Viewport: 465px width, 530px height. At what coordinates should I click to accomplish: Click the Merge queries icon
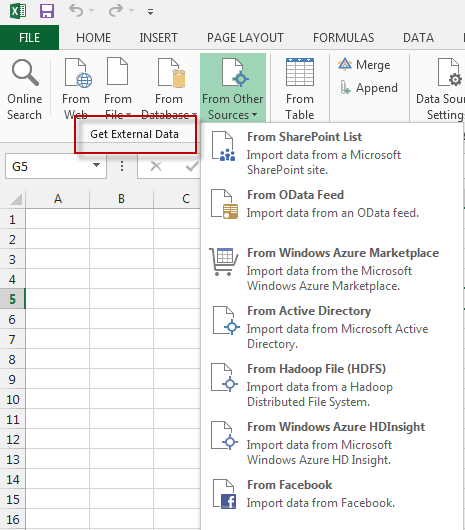click(x=345, y=64)
